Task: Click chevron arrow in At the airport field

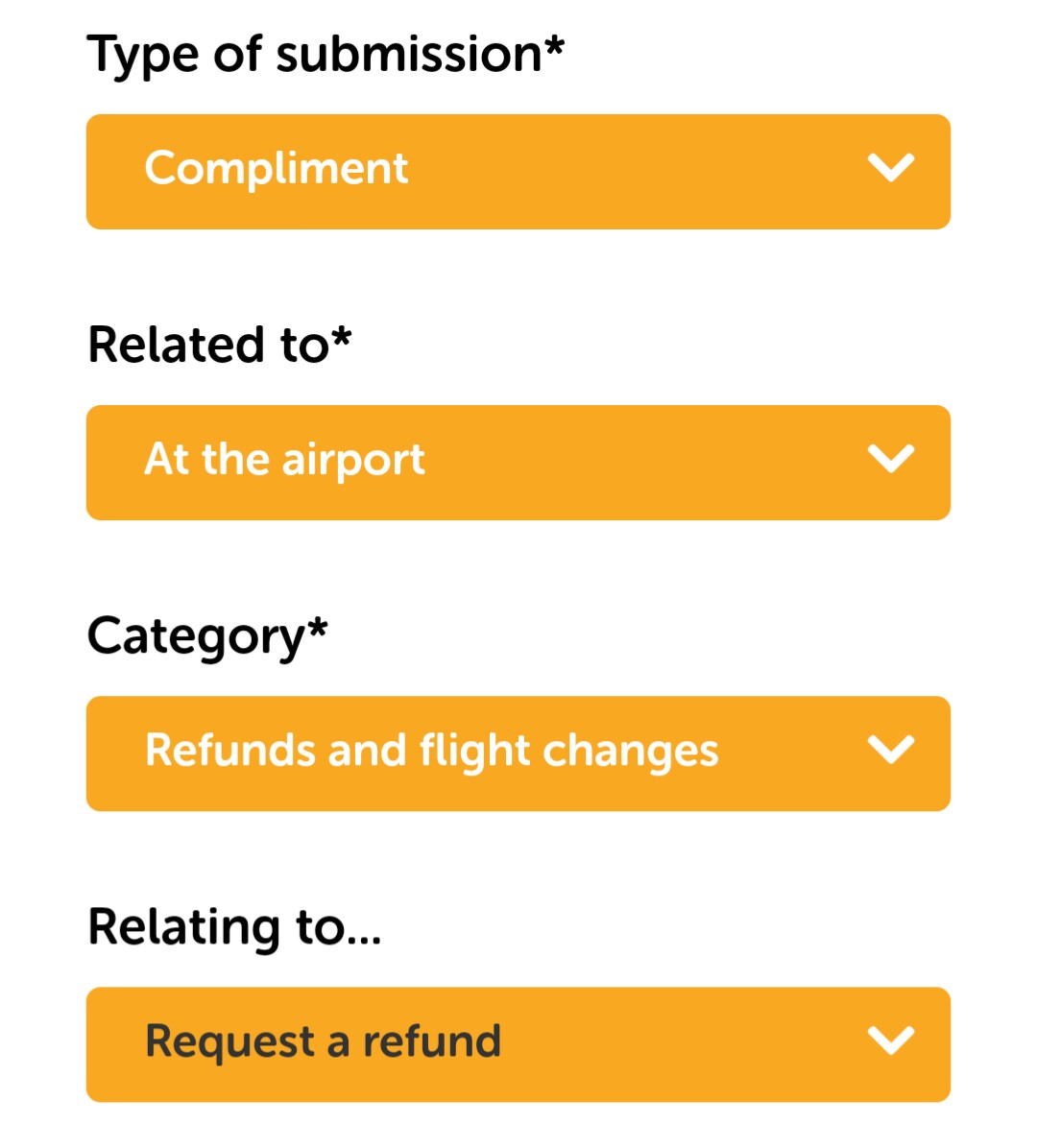Action: pos(890,459)
